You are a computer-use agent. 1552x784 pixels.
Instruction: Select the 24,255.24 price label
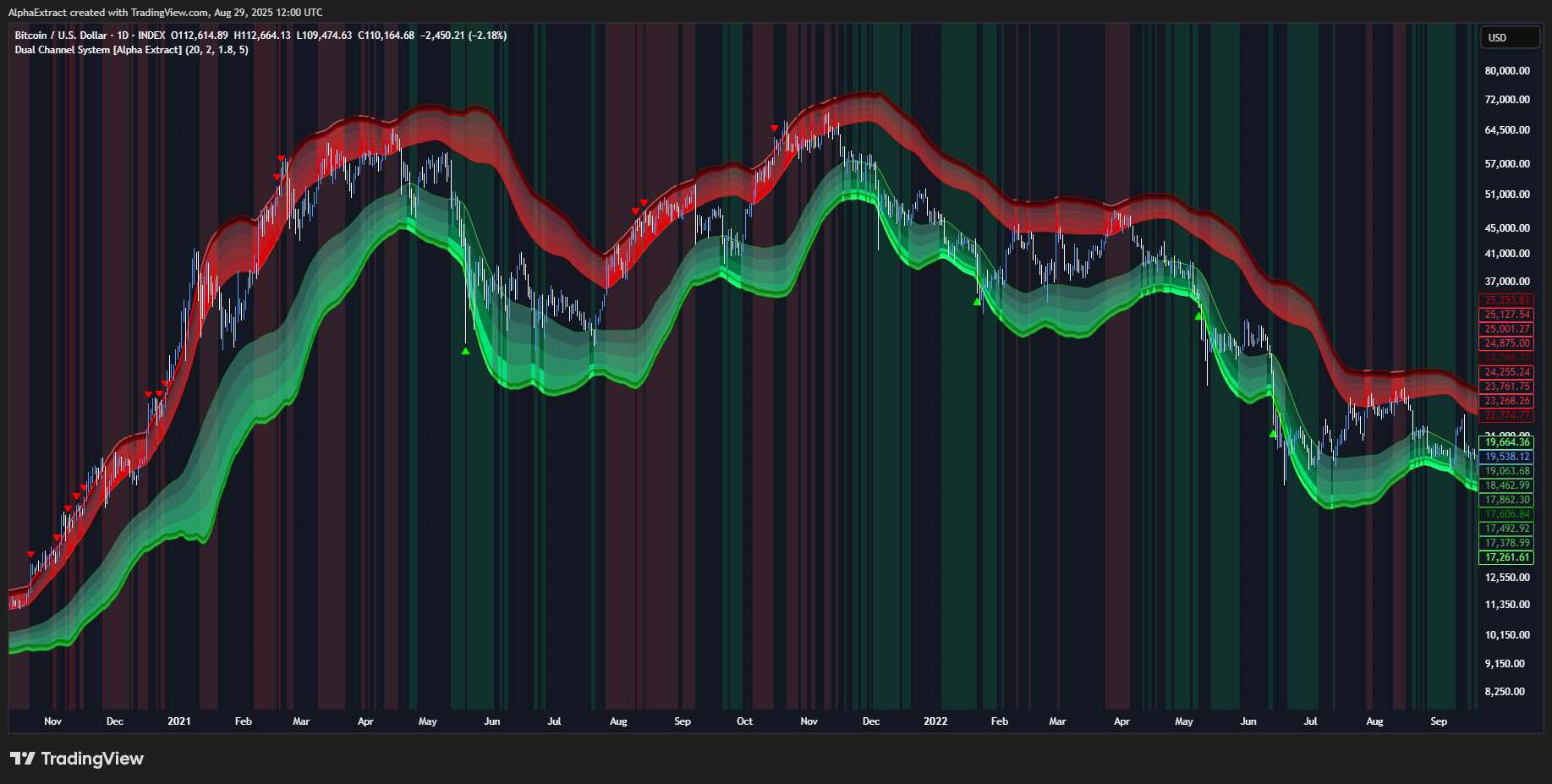[1506, 372]
